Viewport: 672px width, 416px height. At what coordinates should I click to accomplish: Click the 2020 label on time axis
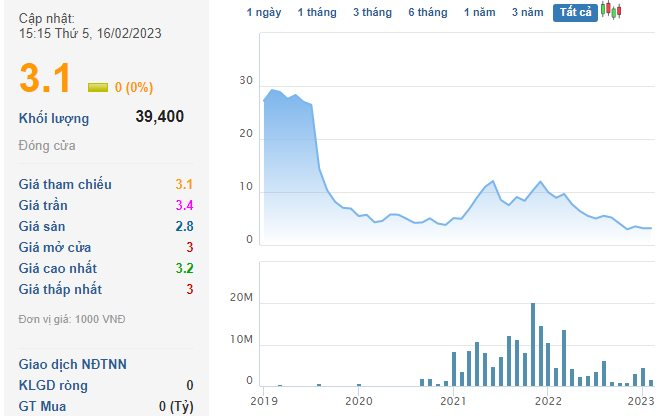358,401
